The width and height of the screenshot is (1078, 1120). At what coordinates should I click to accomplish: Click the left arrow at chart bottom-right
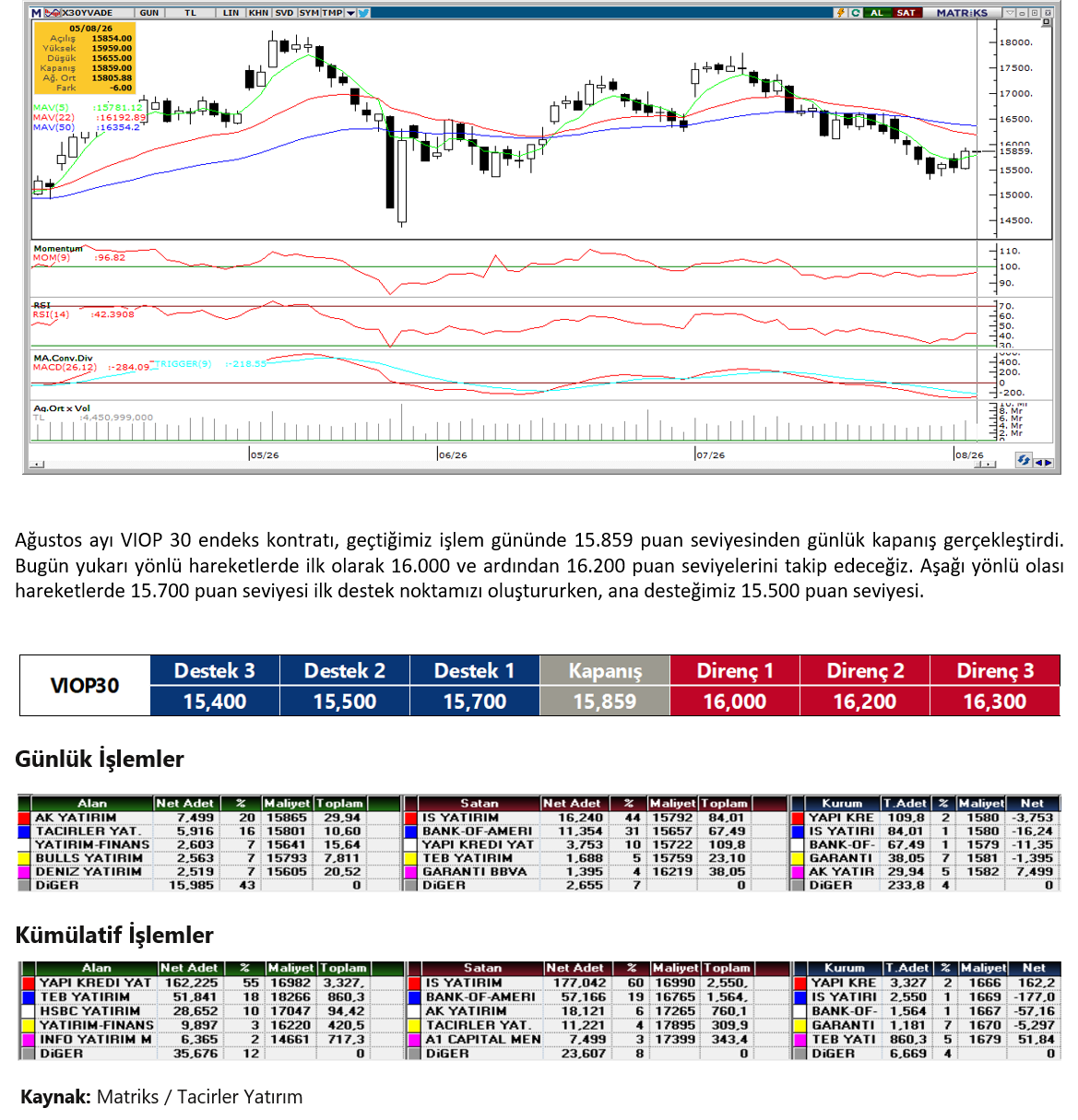click(1039, 463)
